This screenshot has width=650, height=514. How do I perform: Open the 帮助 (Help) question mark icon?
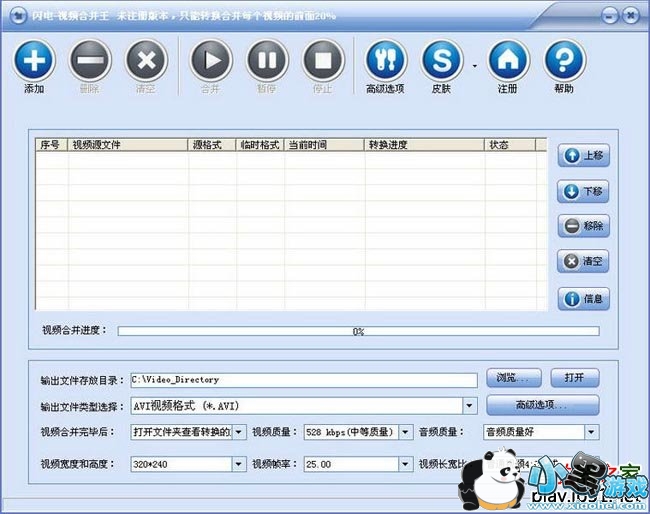pos(564,60)
